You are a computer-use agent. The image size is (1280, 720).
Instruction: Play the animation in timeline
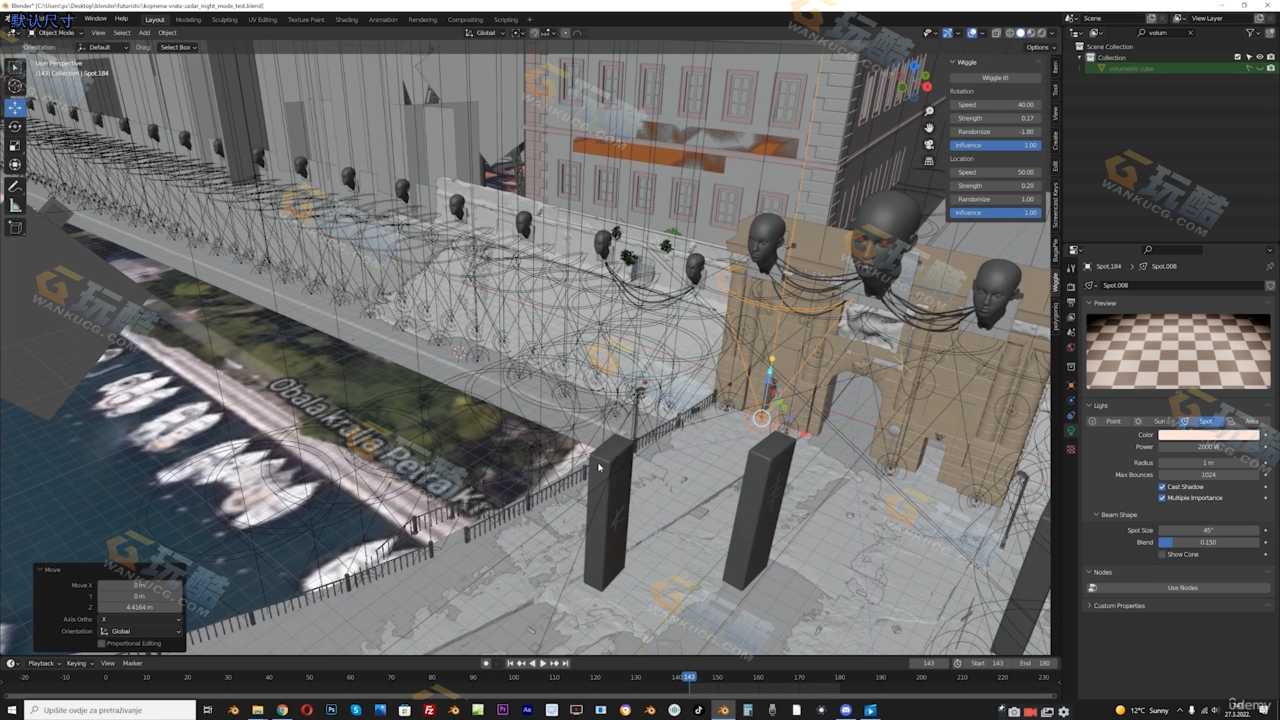[x=543, y=663]
